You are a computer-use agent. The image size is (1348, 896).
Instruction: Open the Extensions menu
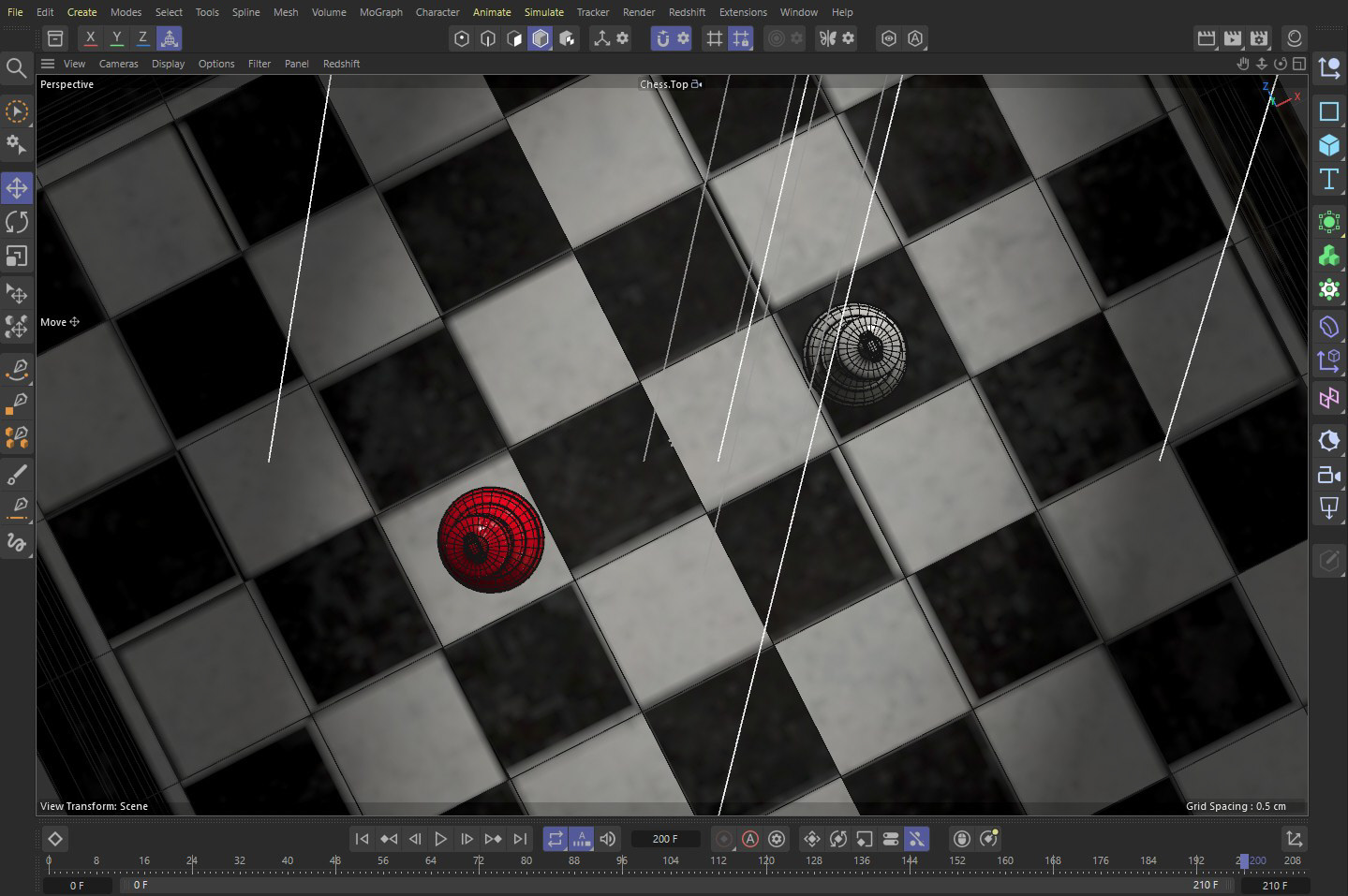[x=743, y=12]
